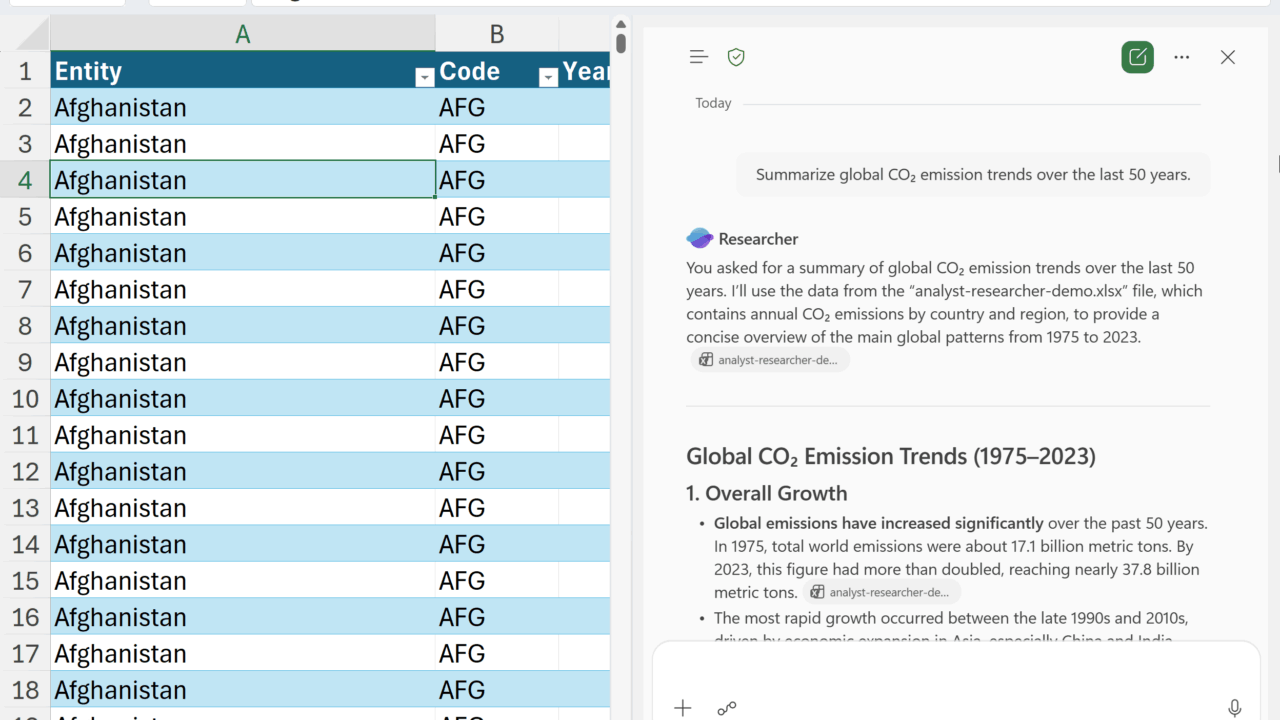The height and width of the screenshot is (720, 1280).
Task: Open the more options ellipsis menu
Action: 1182,57
